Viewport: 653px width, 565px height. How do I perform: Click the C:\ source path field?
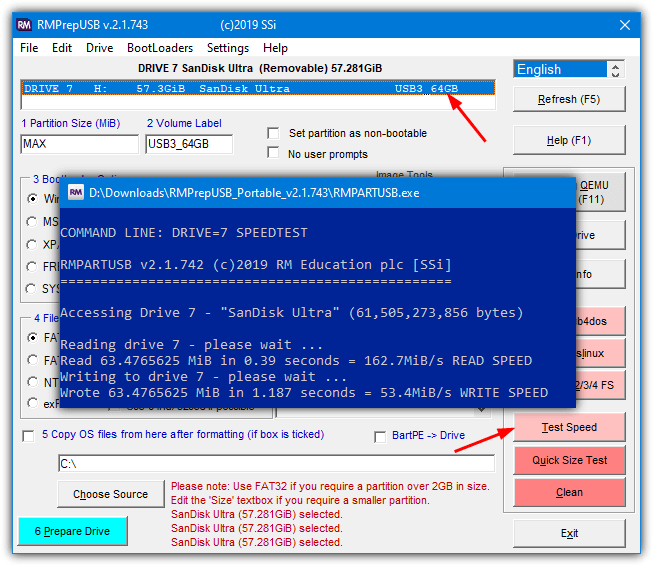[x=277, y=463]
